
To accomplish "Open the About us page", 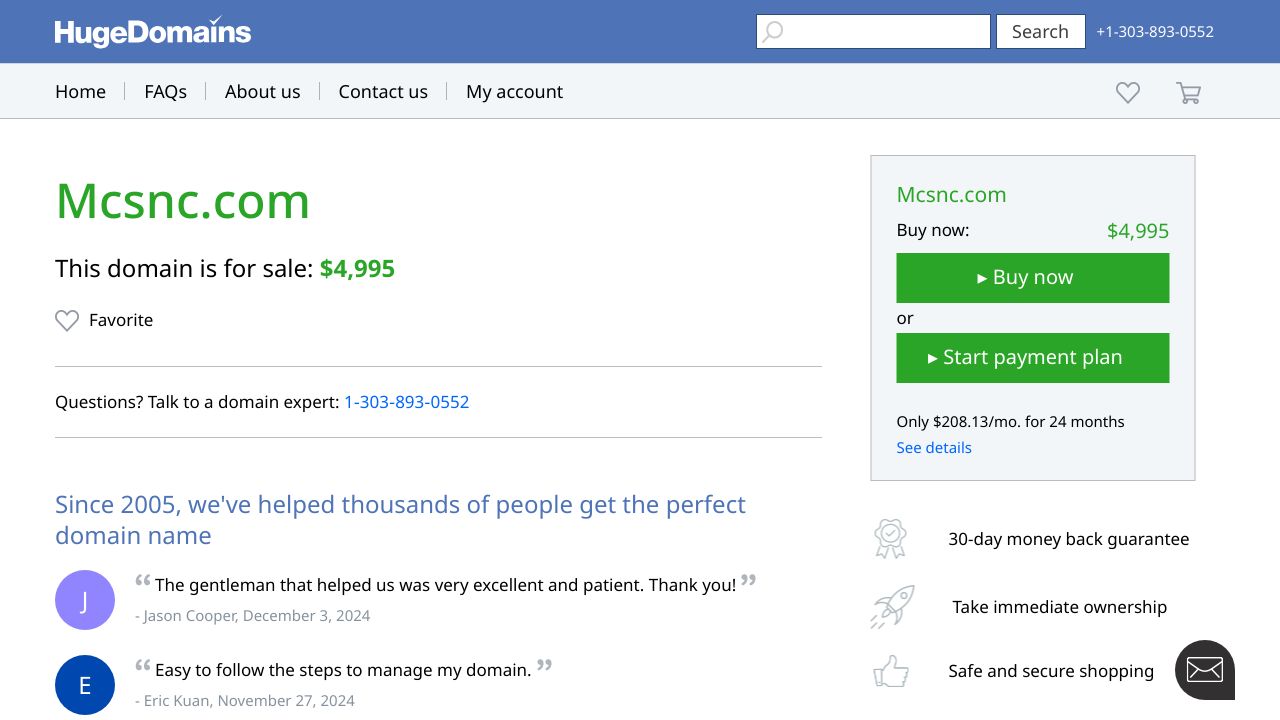I will click(262, 92).
